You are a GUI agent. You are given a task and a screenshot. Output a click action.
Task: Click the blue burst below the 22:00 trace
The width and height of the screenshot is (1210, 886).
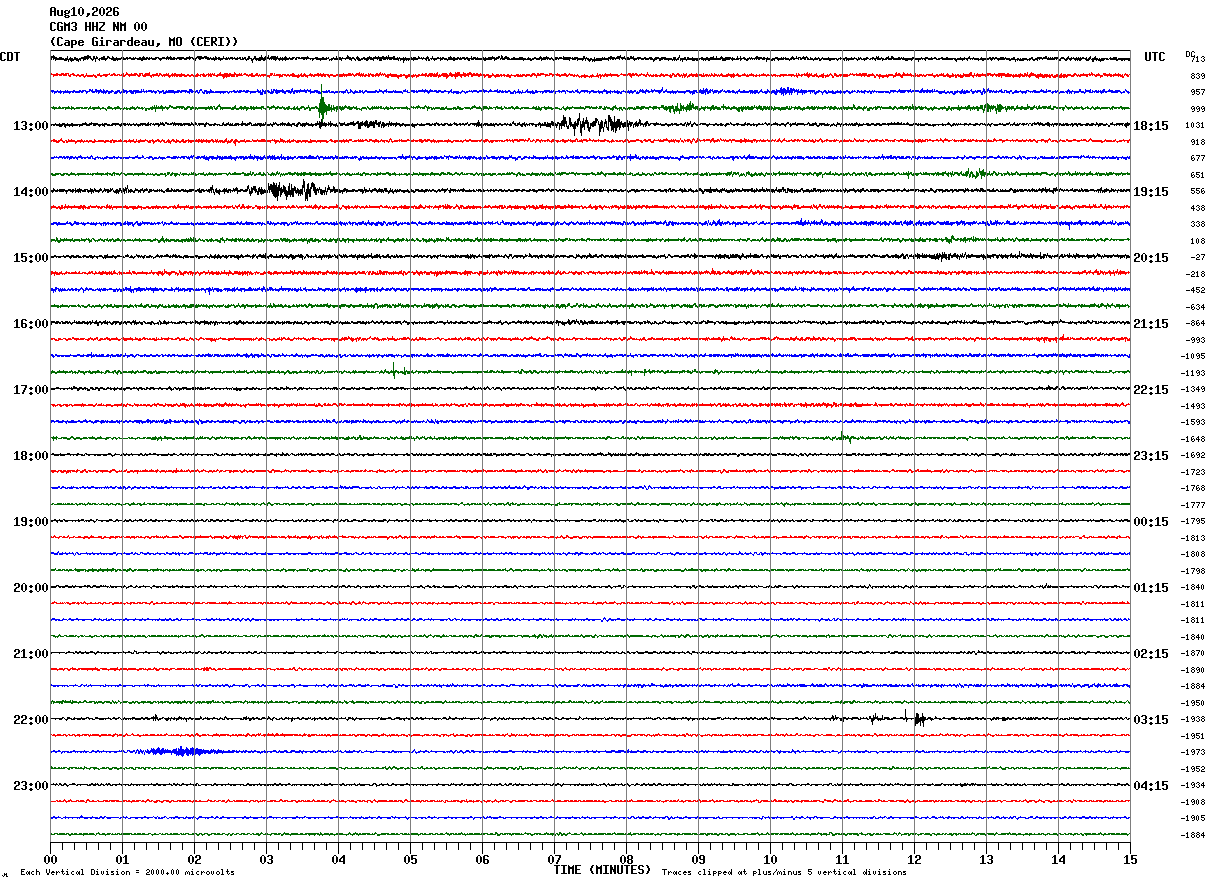click(x=174, y=751)
